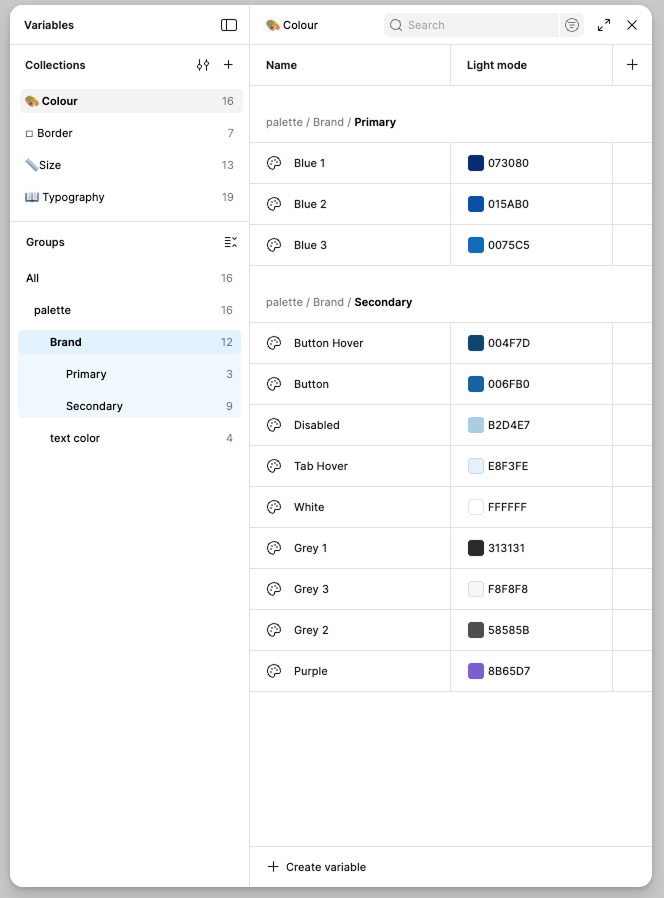Collapse the palette group

click(x=52, y=310)
